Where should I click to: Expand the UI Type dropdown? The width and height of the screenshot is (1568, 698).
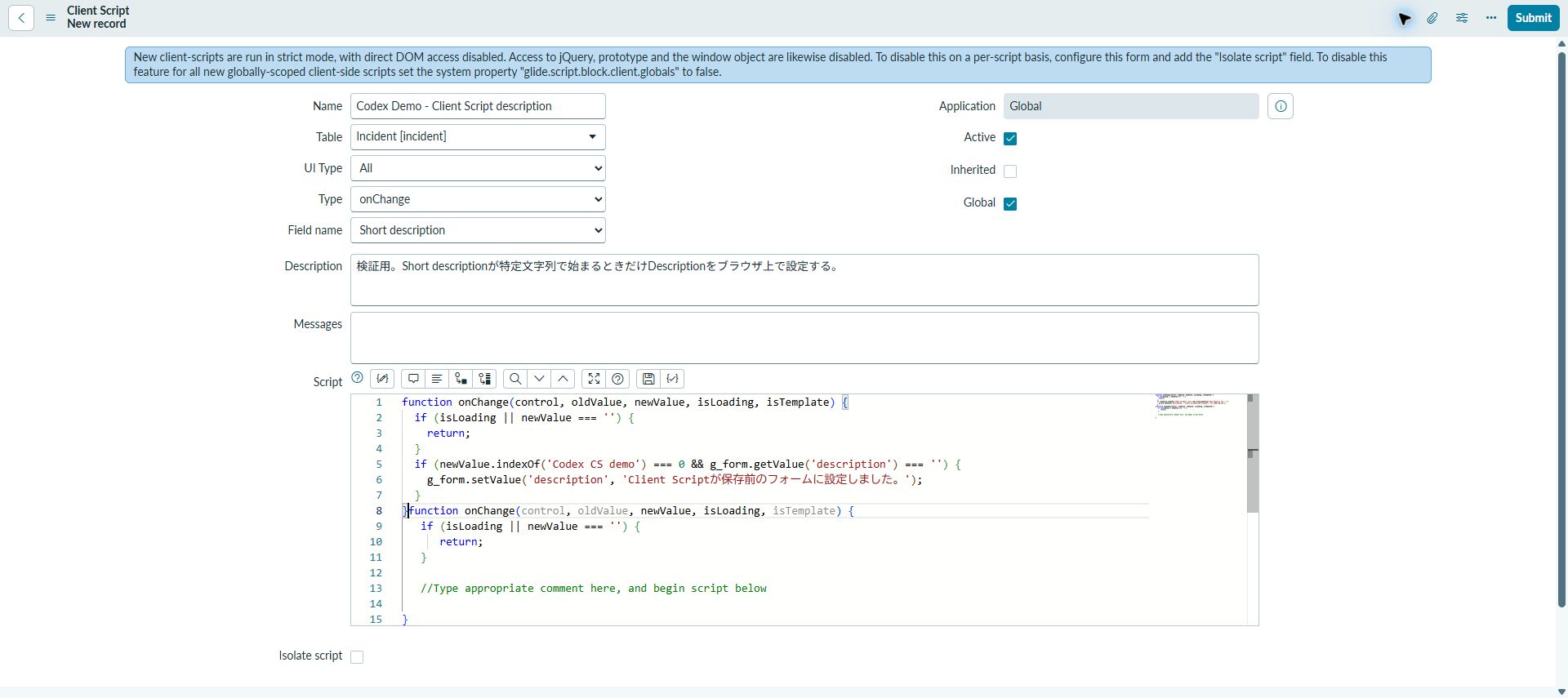pos(478,168)
